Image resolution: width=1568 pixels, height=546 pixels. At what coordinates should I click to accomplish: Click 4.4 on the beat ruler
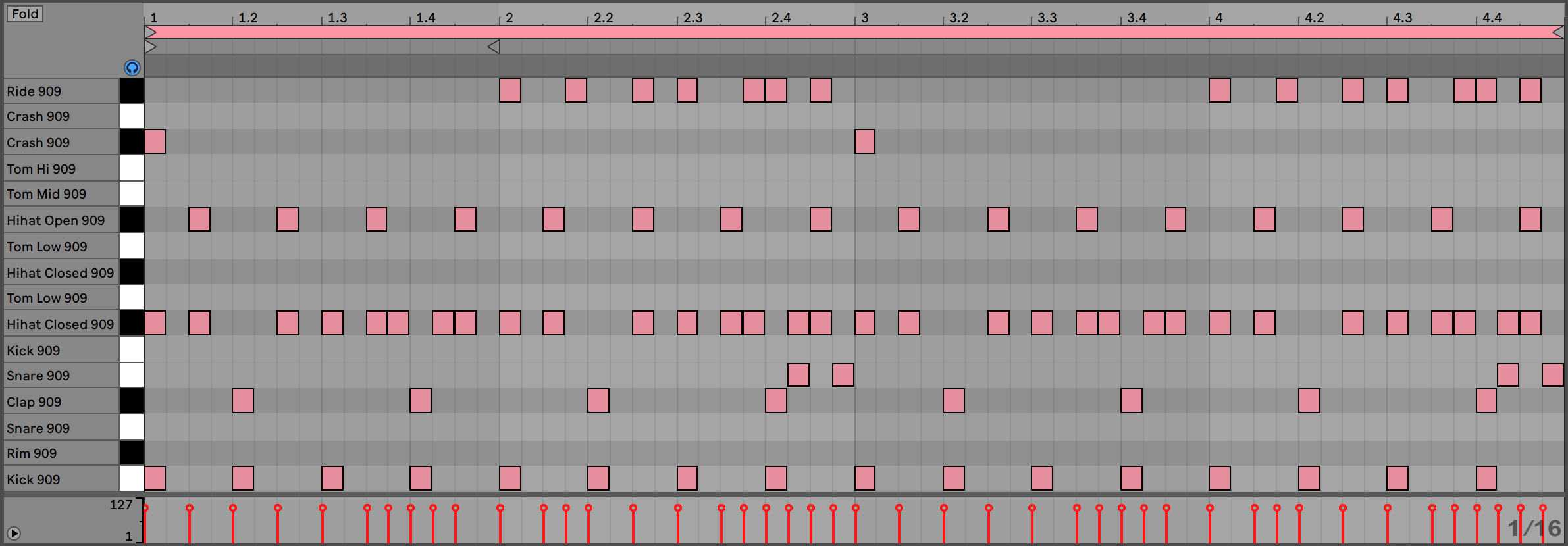[1492, 18]
